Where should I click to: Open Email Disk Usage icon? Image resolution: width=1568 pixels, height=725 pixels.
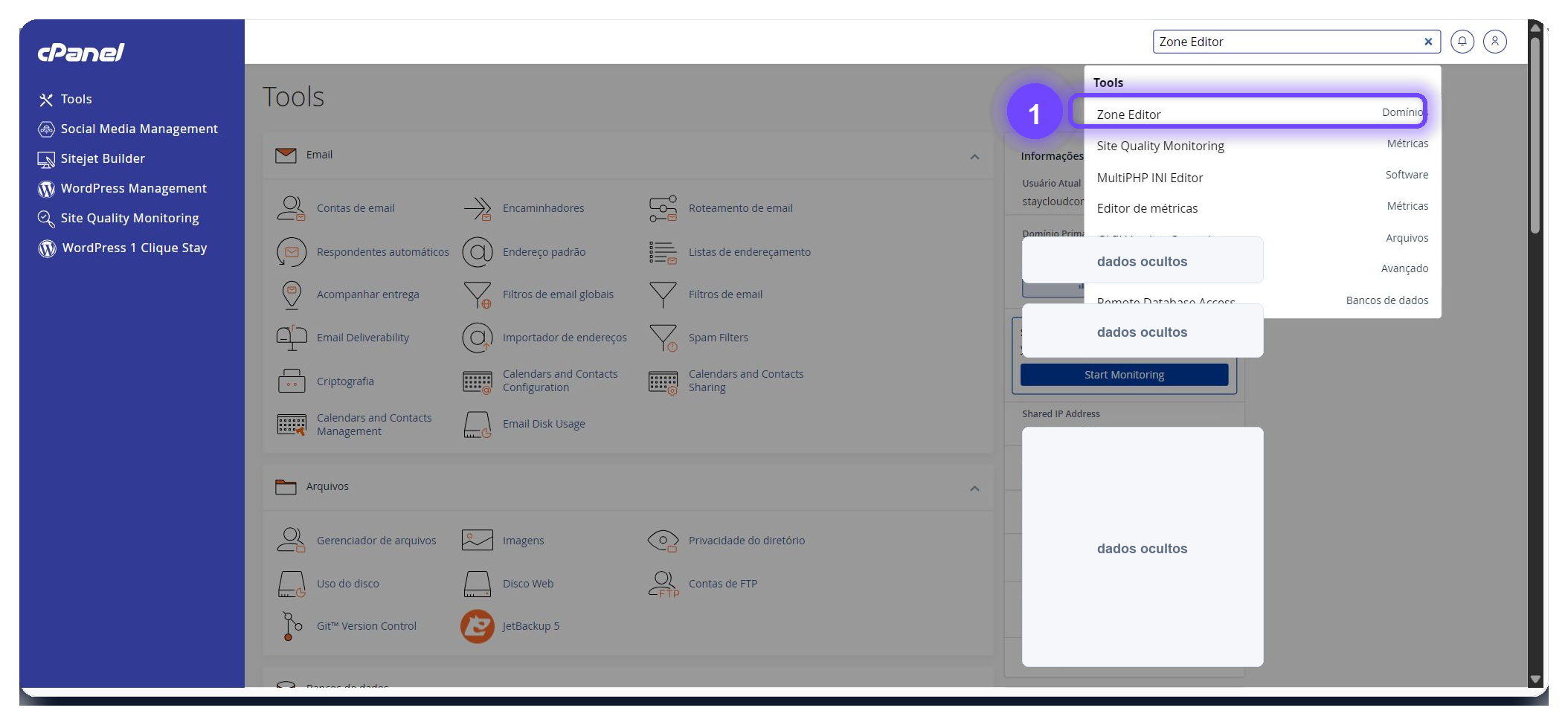point(477,425)
